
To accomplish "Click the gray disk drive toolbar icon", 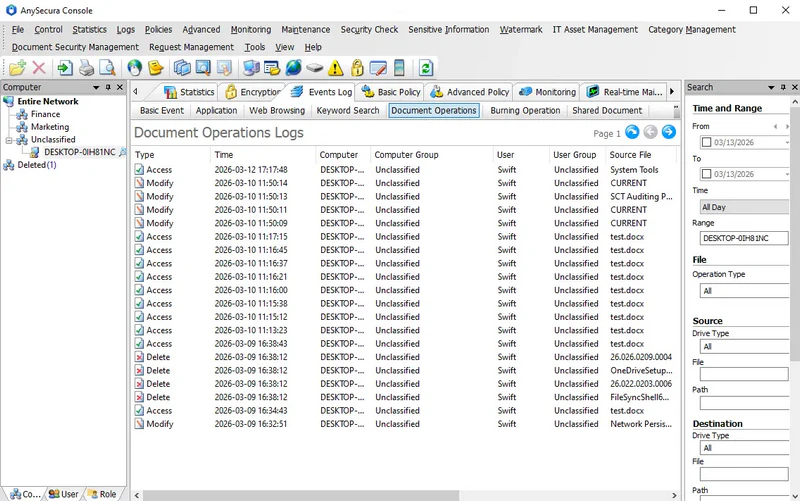I will [x=315, y=68].
